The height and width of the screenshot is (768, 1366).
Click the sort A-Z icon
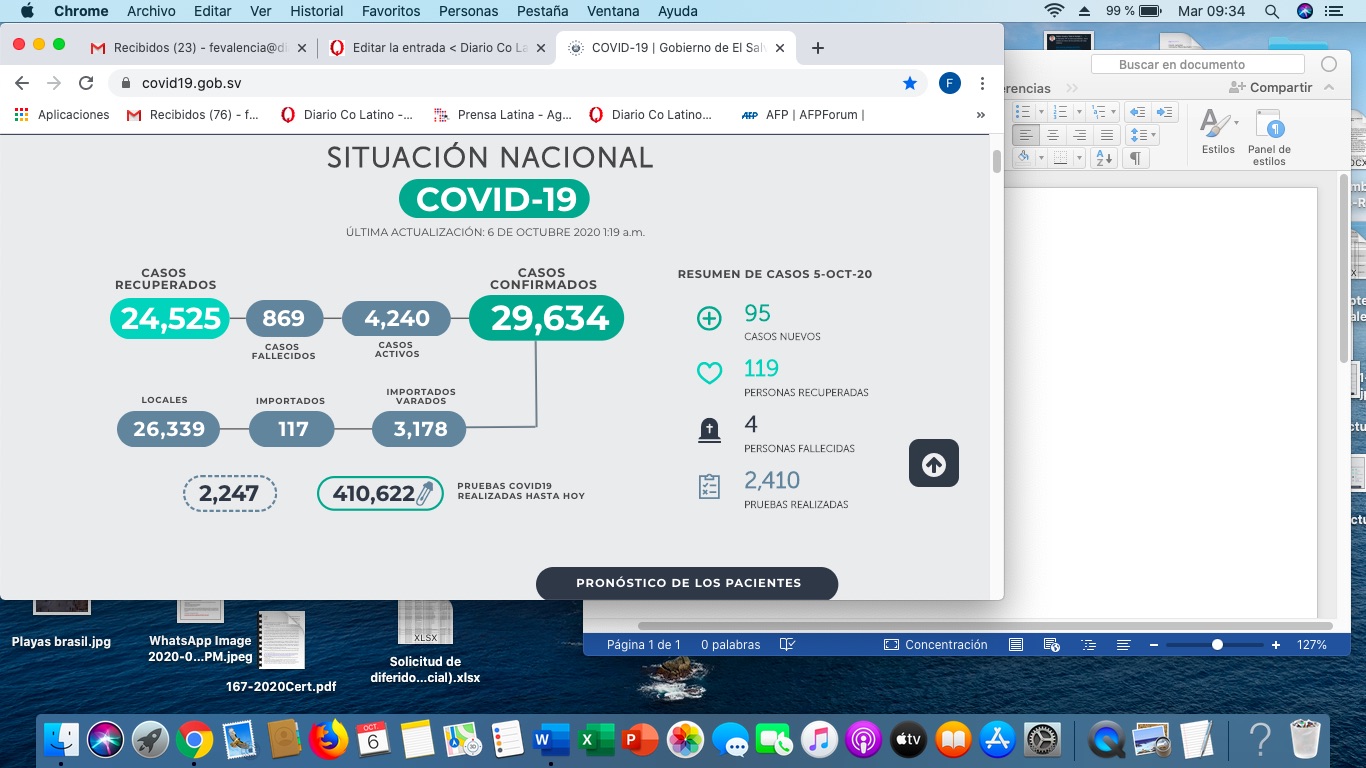pyautogui.click(x=1104, y=158)
